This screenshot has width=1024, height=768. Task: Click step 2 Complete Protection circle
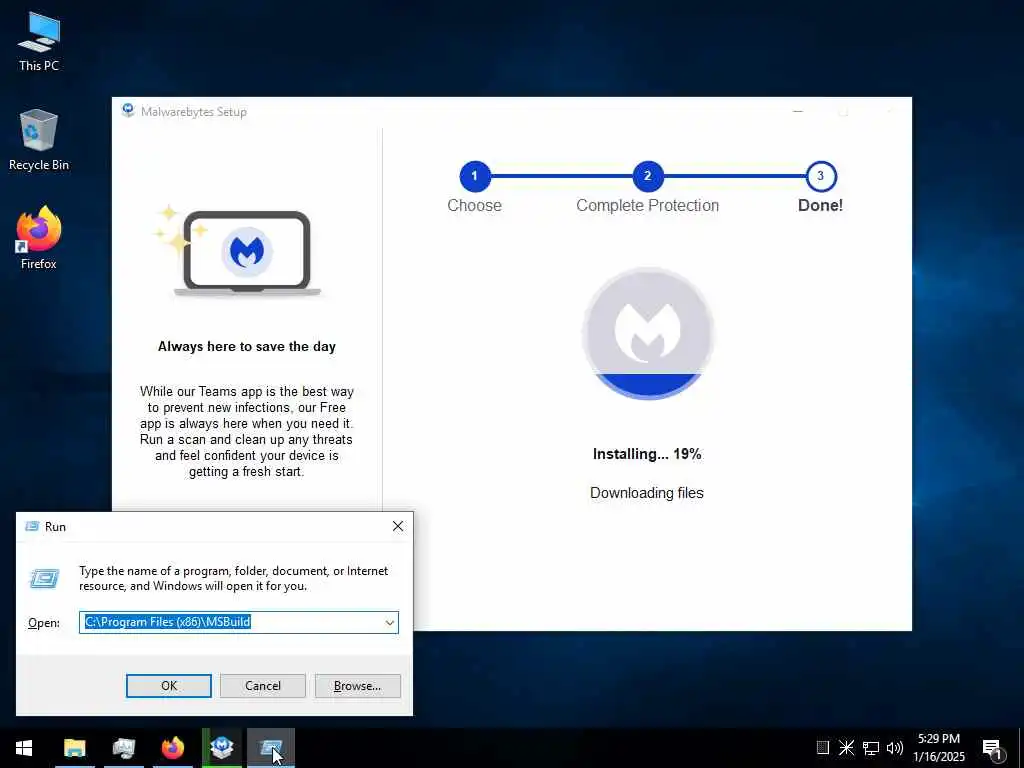(x=648, y=176)
